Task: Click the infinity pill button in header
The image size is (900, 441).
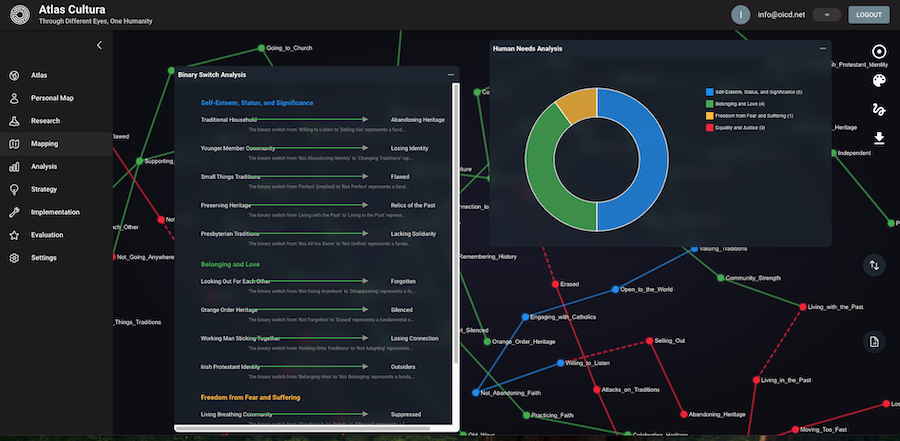Action: click(827, 15)
